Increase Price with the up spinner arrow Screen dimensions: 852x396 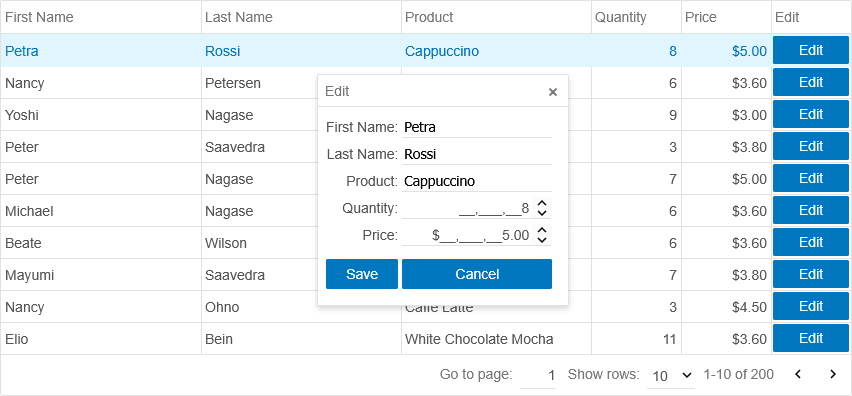tap(542, 230)
